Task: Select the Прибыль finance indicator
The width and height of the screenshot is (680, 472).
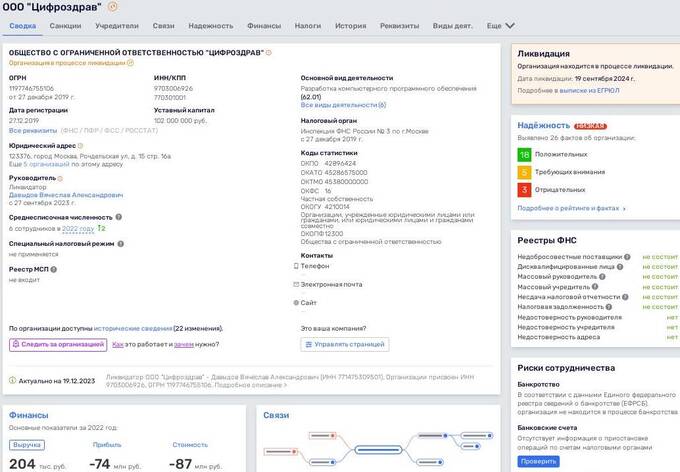Action: tap(107, 445)
